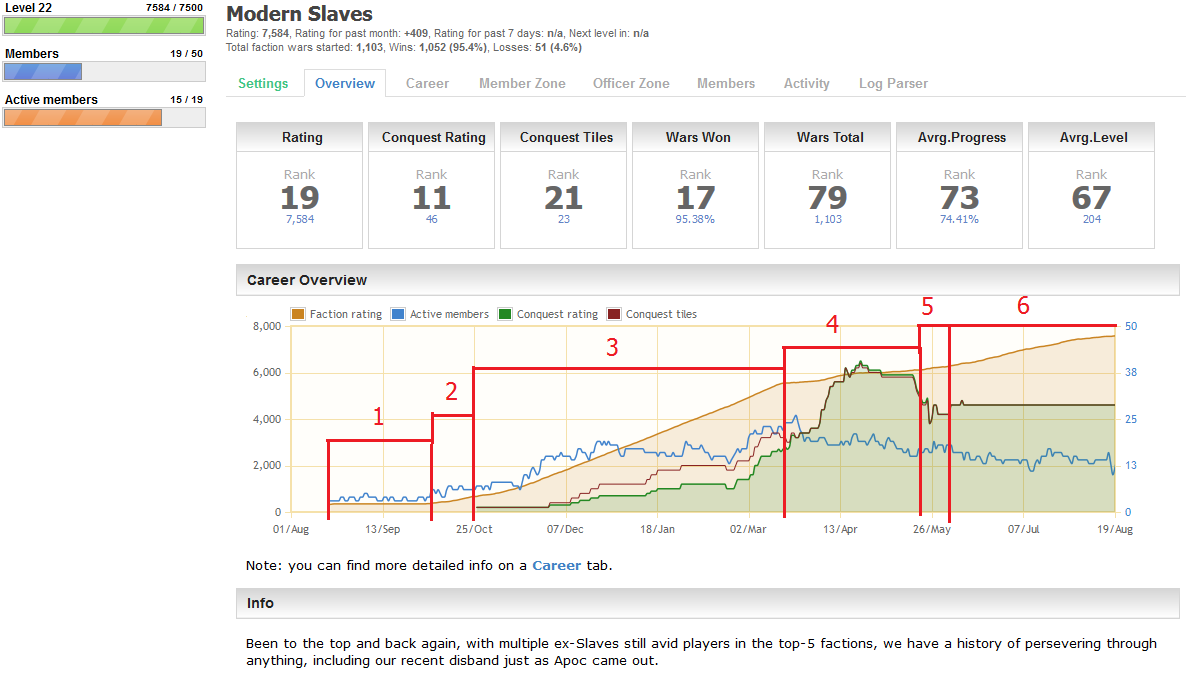Toggle Conquest rating legend swatch

coord(505,314)
